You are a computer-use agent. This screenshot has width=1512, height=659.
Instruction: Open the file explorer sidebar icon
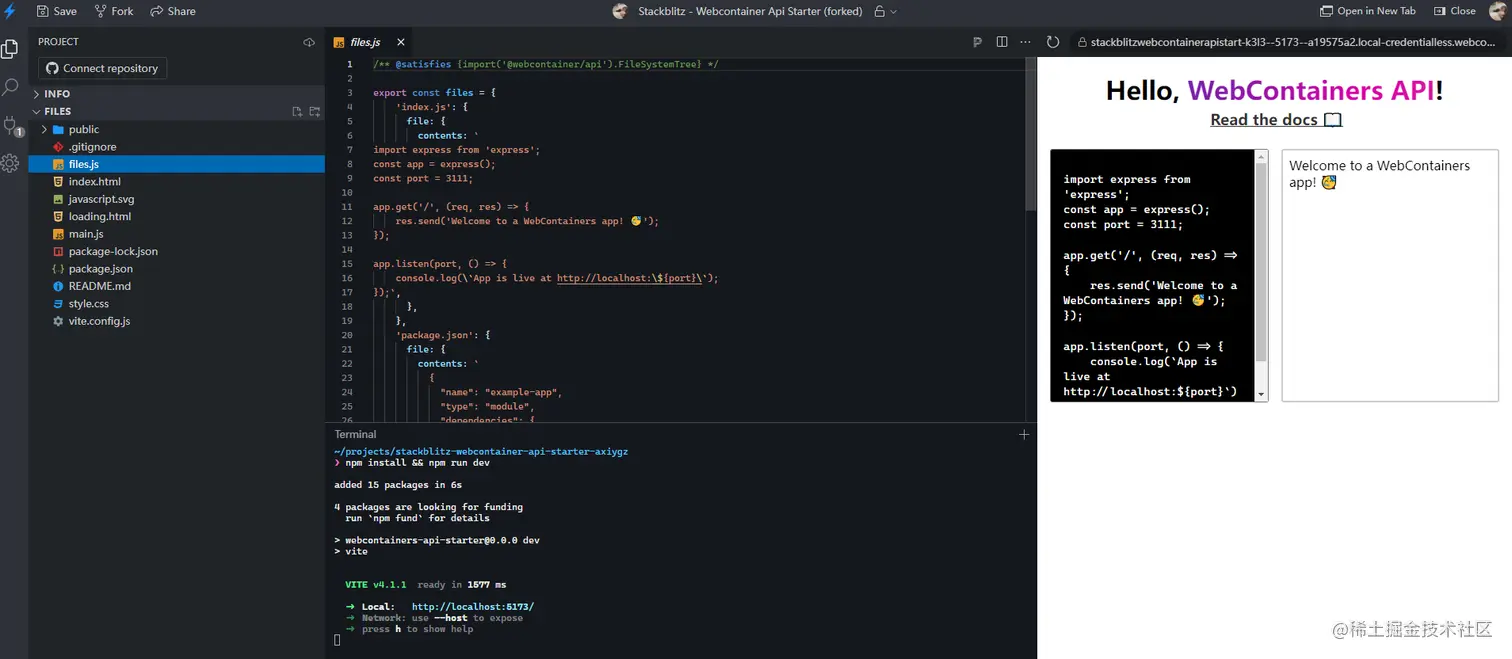click(10, 49)
